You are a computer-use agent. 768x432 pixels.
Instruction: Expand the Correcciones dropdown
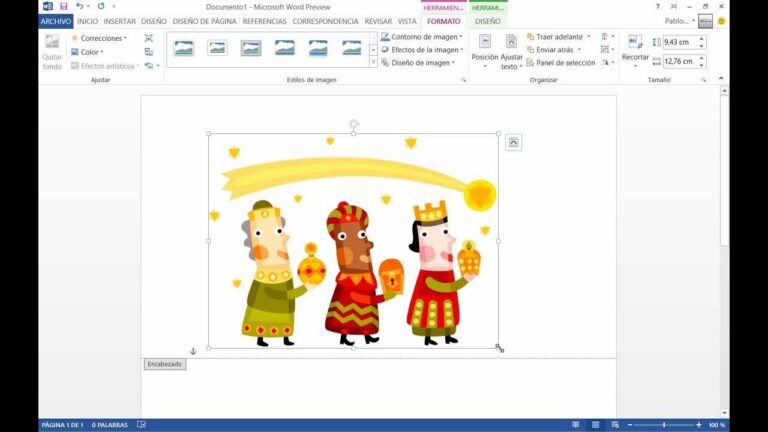coord(99,38)
